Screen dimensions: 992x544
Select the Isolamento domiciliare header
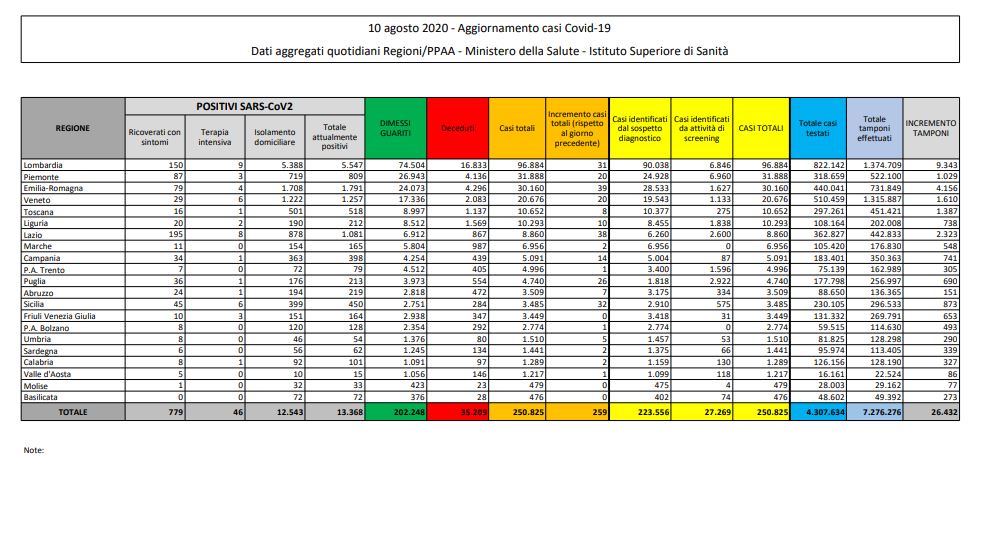pos(272,137)
